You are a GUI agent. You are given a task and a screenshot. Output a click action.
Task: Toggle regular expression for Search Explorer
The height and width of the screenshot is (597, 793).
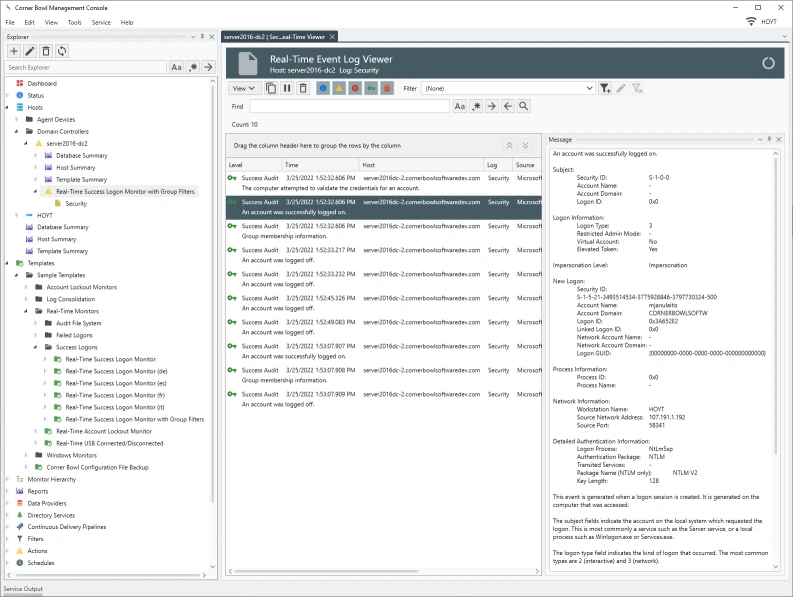[x=193, y=67]
